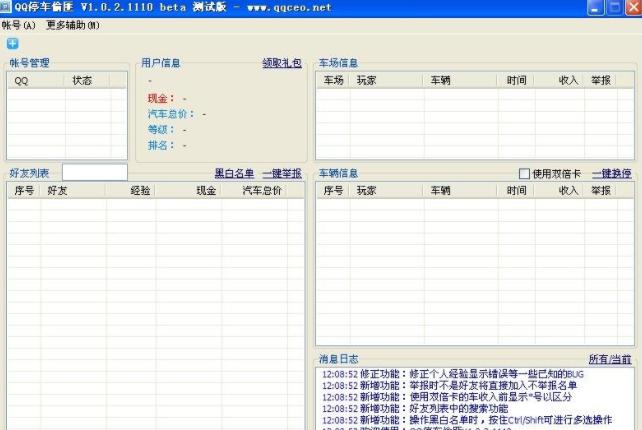Select log line 好友列表中的搜索功能

click(x=415, y=408)
